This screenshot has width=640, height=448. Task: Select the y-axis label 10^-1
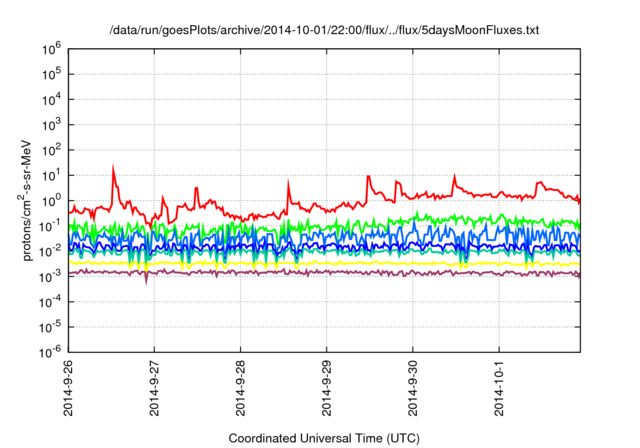[x=51, y=226]
